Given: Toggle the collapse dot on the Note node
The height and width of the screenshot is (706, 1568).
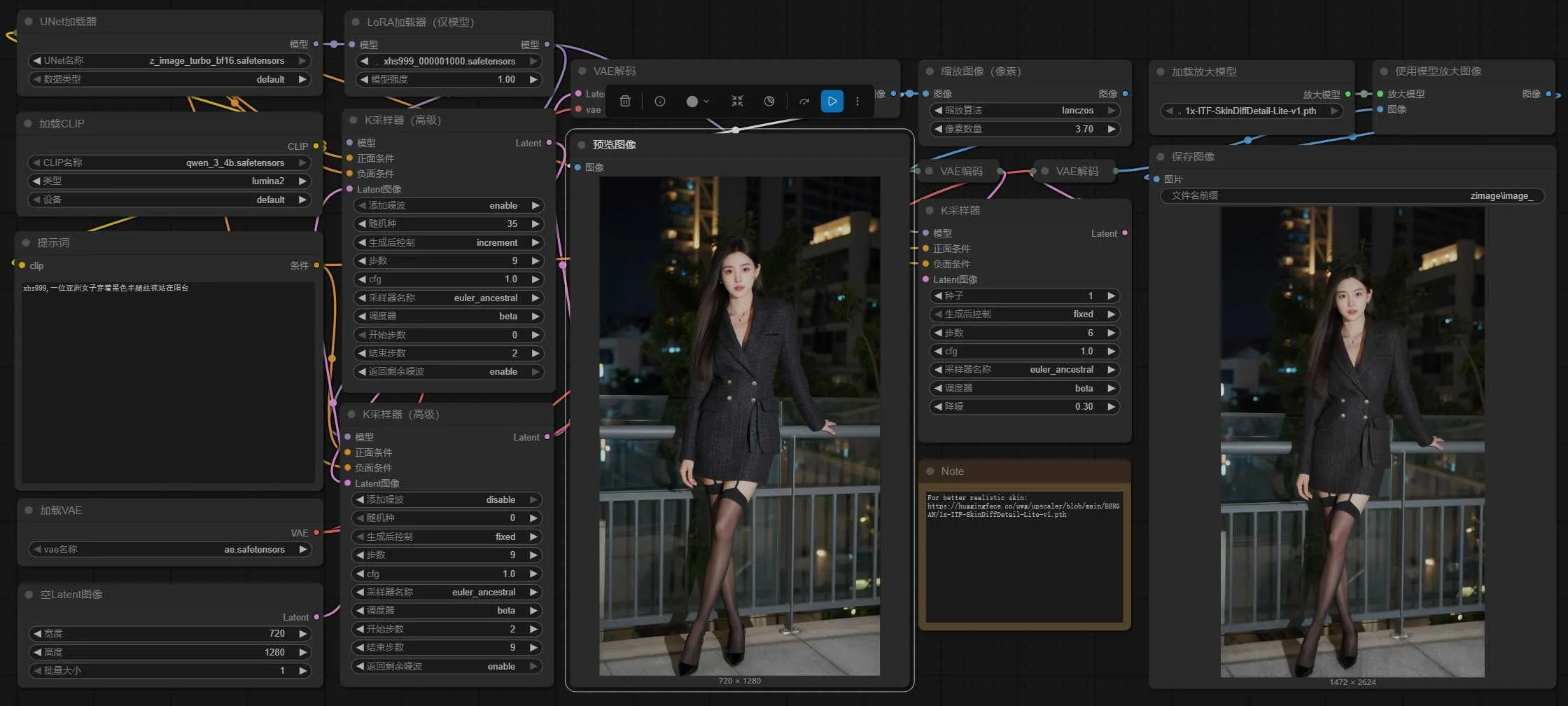Looking at the screenshot, I should (930, 471).
